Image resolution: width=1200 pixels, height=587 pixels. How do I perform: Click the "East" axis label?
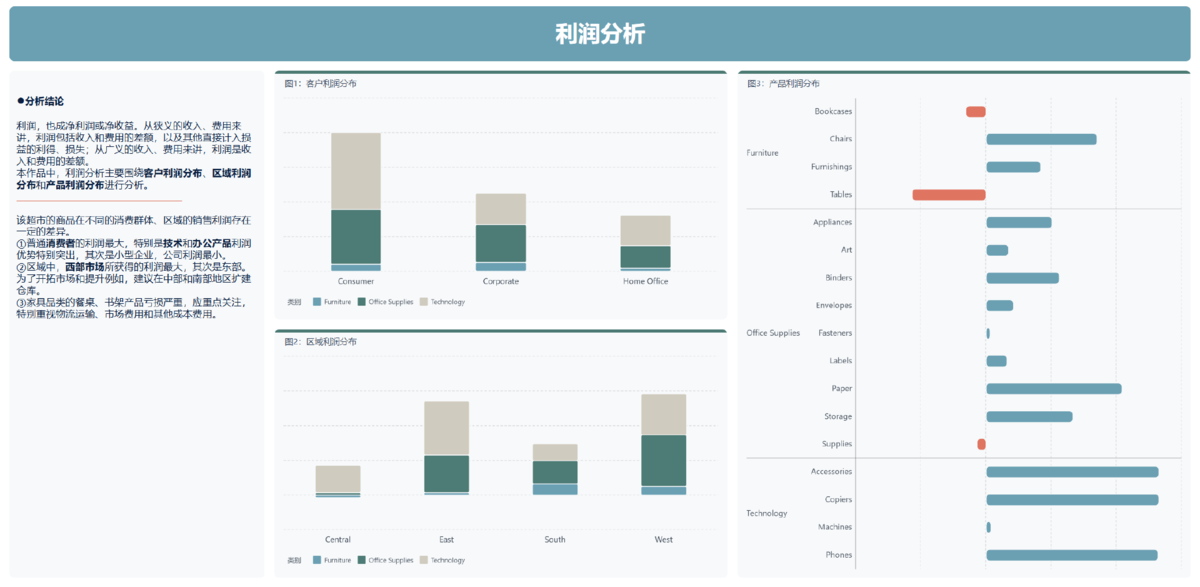[447, 539]
